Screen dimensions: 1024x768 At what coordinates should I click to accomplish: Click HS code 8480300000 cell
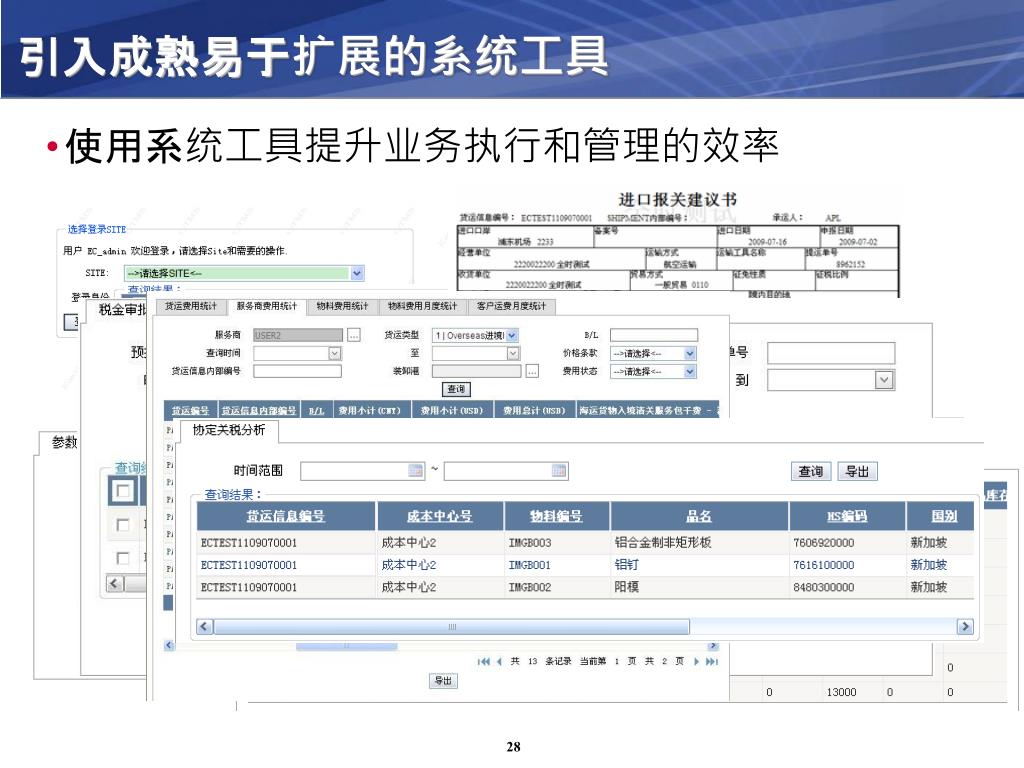point(824,587)
